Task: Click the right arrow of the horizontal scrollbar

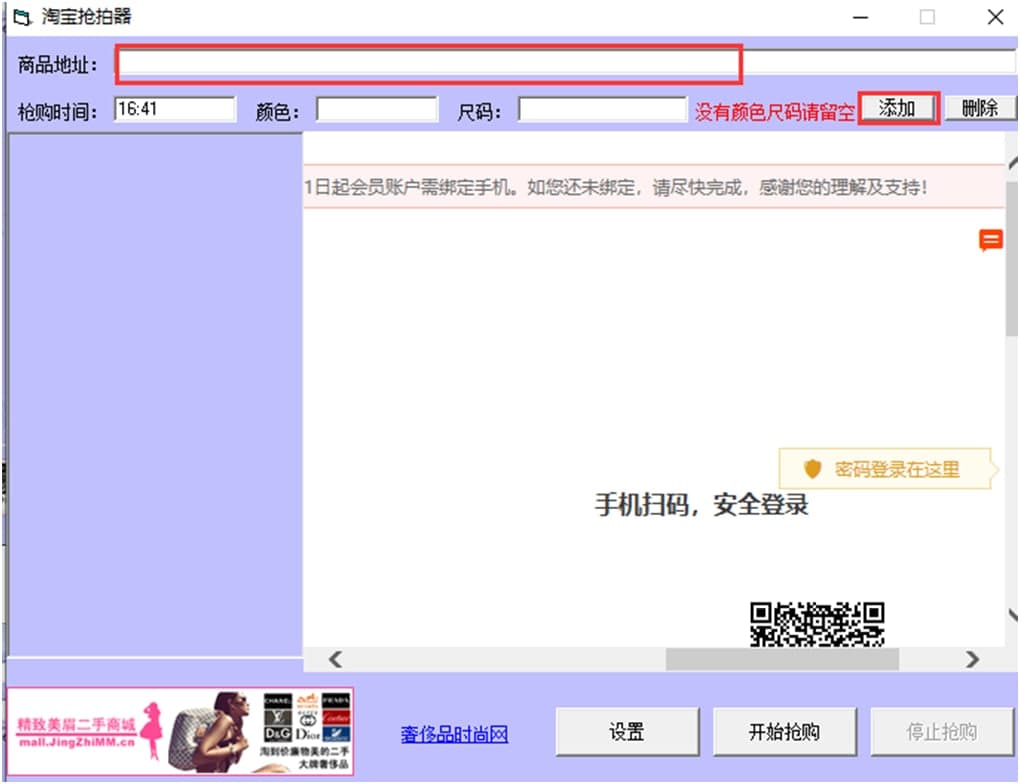Action: pyautogui.click(x=972, y=659)
